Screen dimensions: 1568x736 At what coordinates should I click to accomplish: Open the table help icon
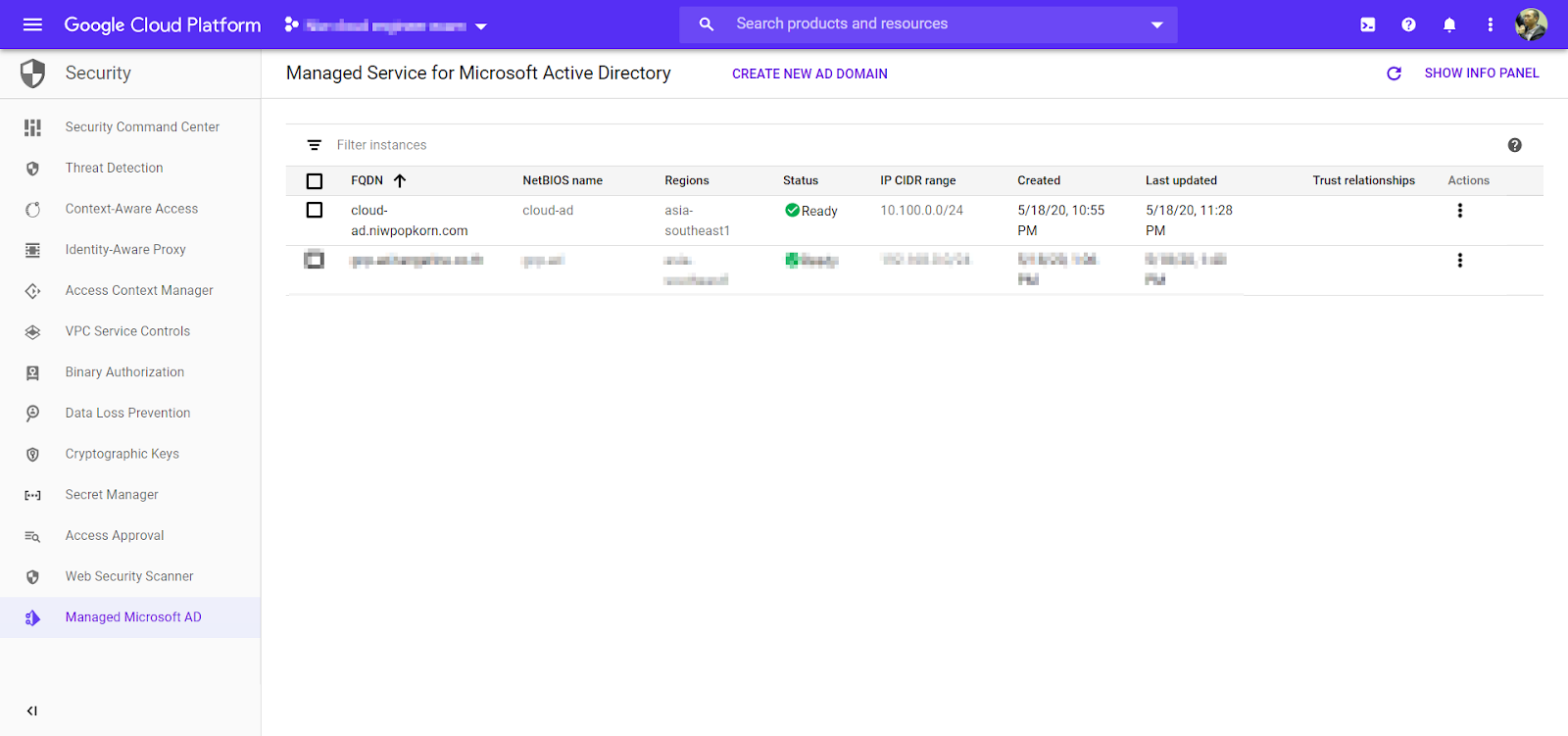pos(1514,145)
